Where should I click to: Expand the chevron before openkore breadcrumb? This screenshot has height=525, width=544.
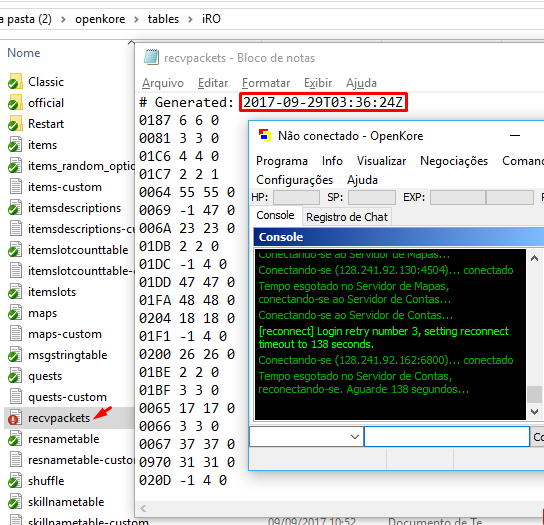click(63, 19)
